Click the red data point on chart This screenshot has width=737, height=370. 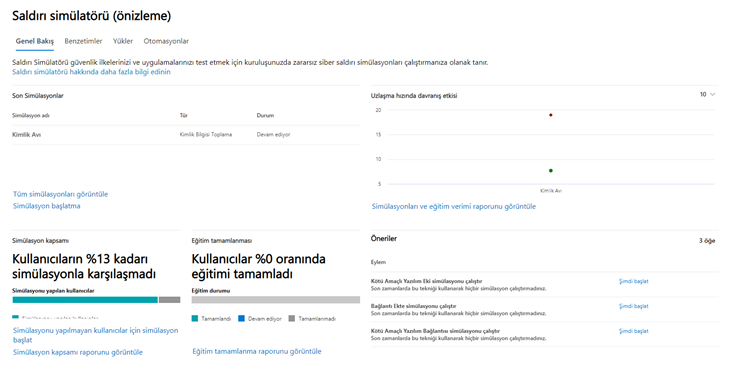550,115
